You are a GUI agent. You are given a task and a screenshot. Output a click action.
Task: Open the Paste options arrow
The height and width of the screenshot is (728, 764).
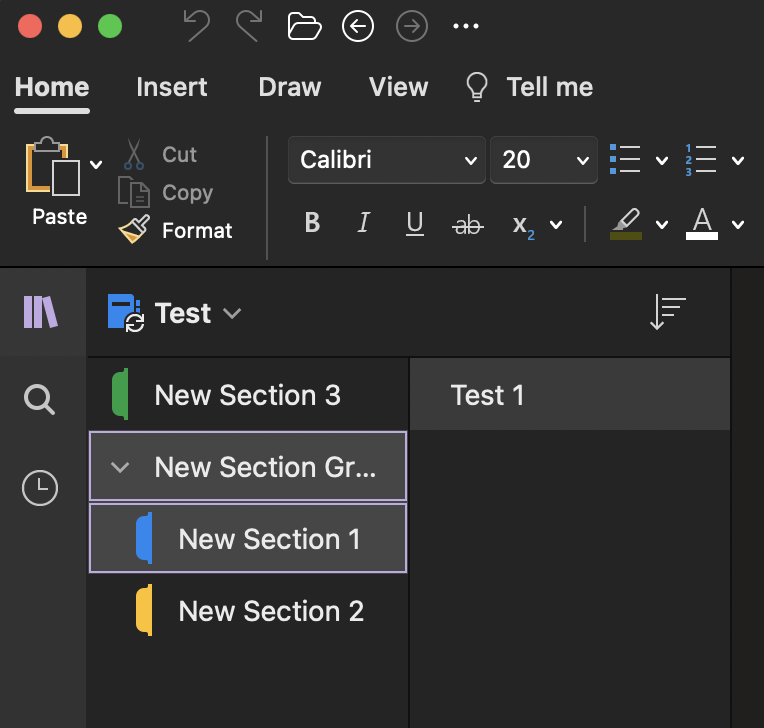click(96, 165)
